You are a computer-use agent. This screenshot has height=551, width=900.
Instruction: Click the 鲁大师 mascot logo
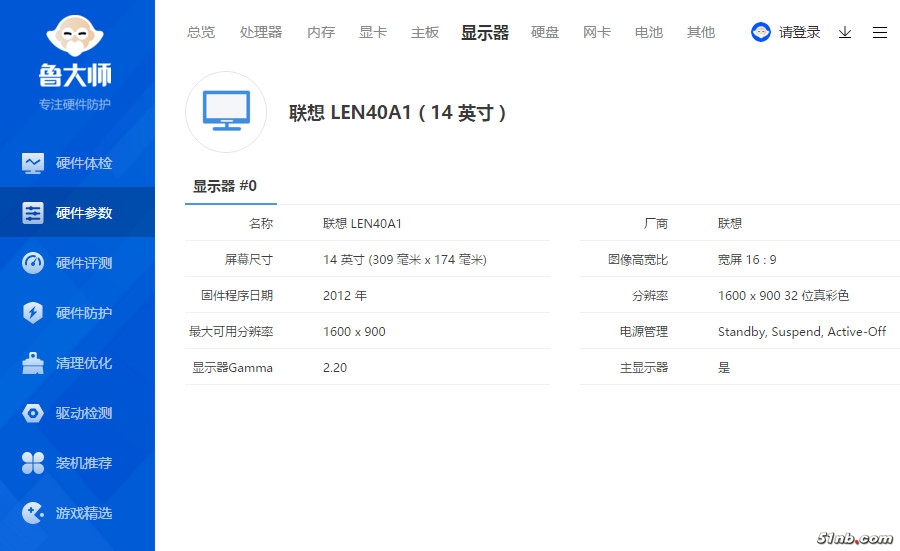(76, 40)
